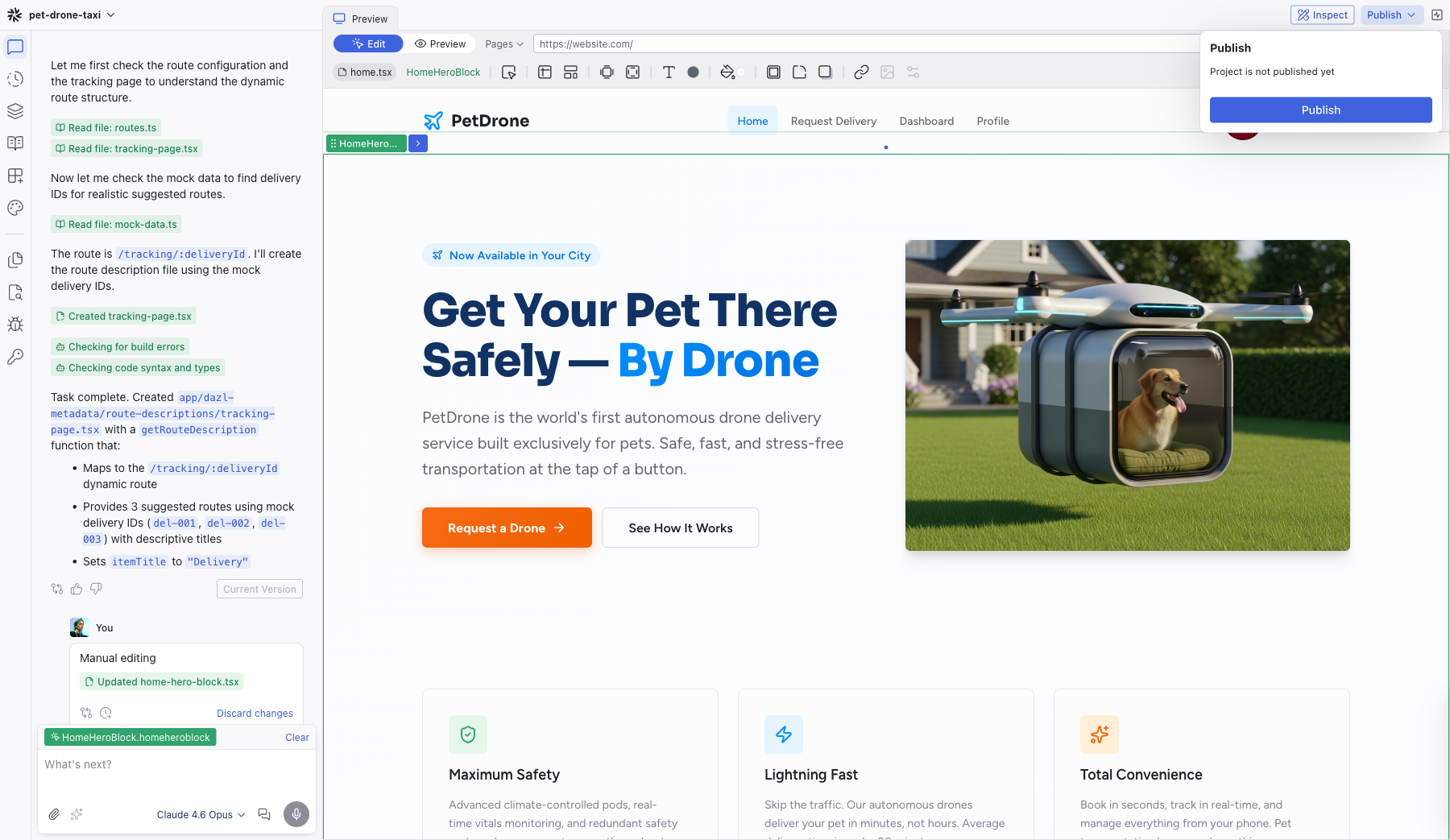
Task: Open the history panel in sidebar
Action: [x=15, y=79]
